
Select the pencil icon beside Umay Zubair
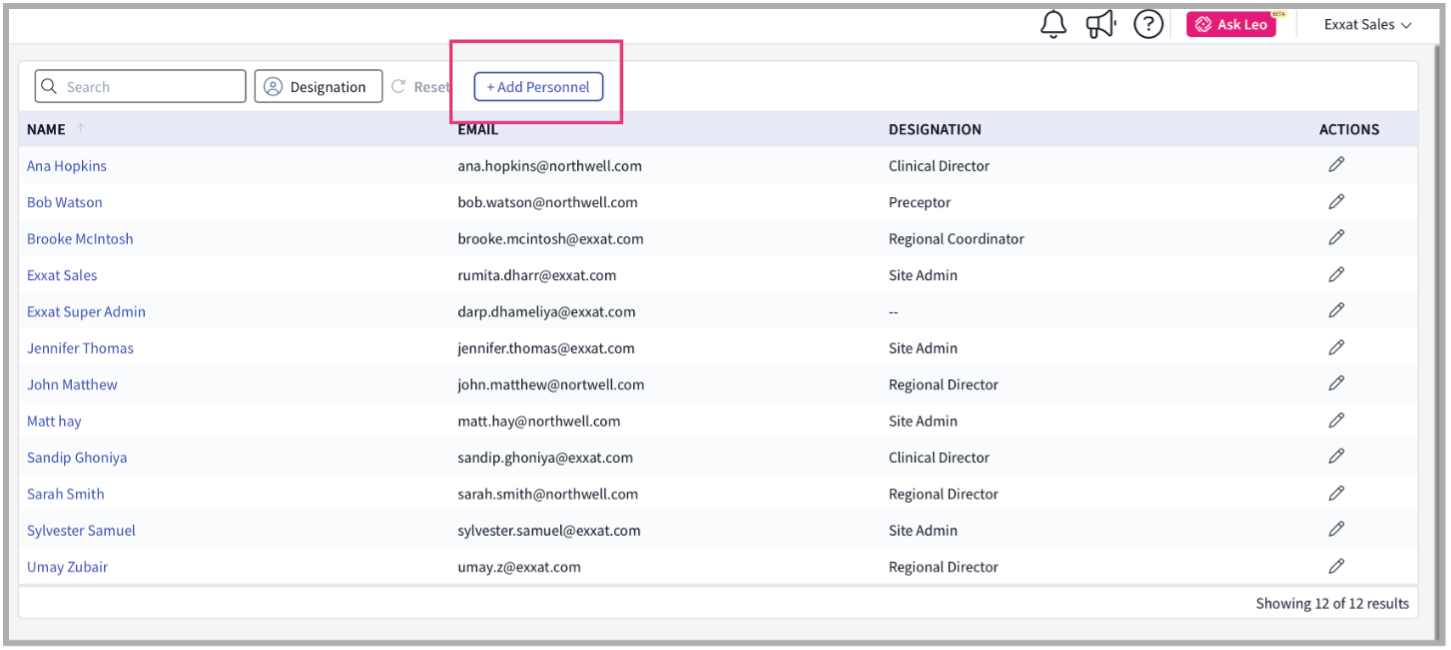tap(1336, 565)
